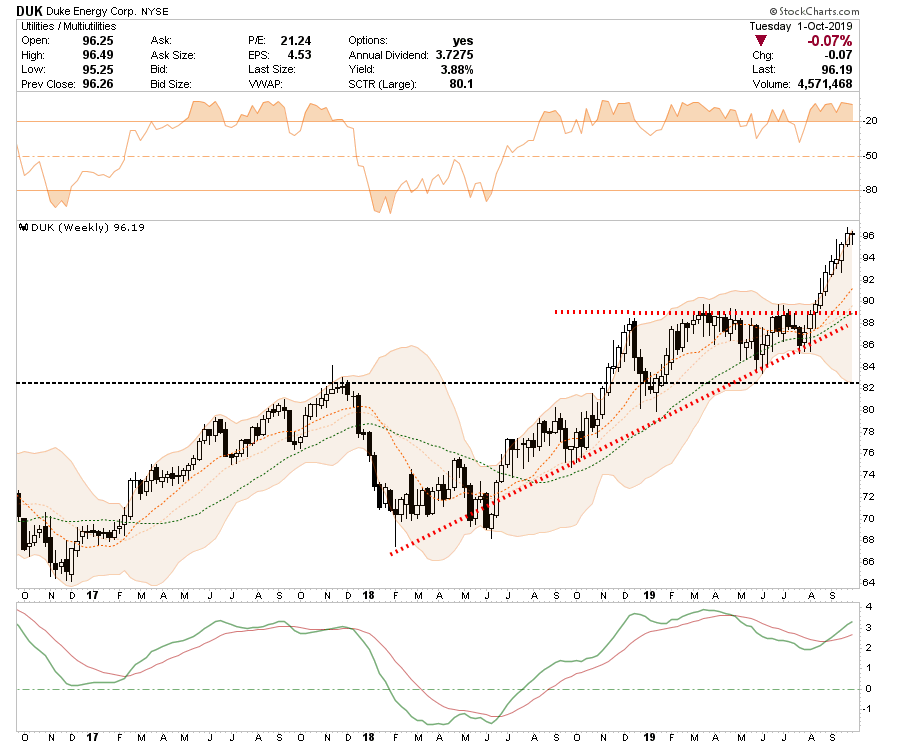Click the Duke Energy Corp. company name
900x746 pixels.
[x=91, y=11]
